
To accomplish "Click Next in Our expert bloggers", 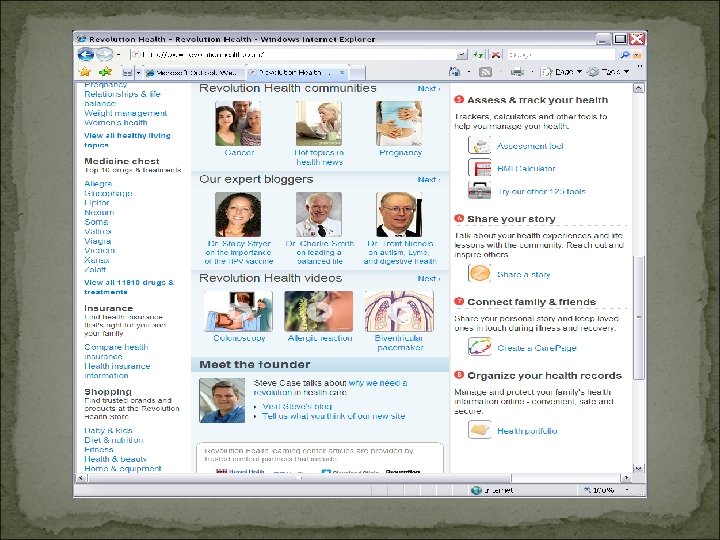I will pyautogui.click(x=429, y=179).
